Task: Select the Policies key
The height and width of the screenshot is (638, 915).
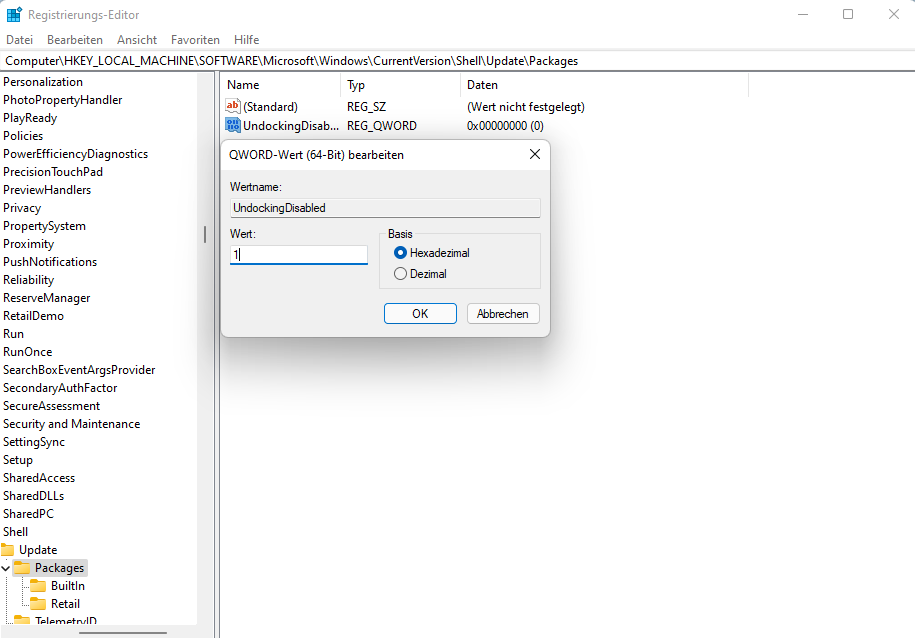Action: 23,135
